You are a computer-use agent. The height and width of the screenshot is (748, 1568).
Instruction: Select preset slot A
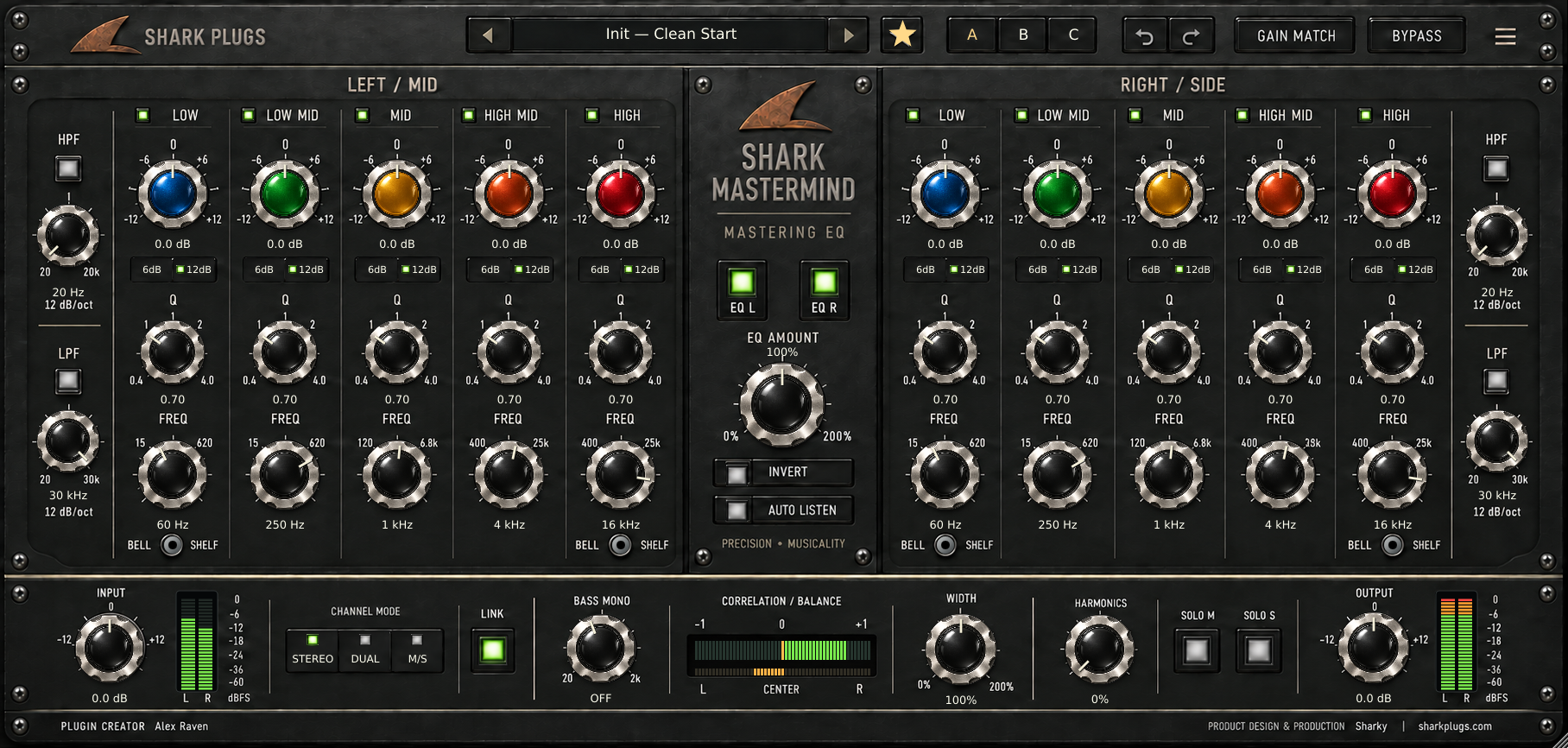click(x=972, y=35)
